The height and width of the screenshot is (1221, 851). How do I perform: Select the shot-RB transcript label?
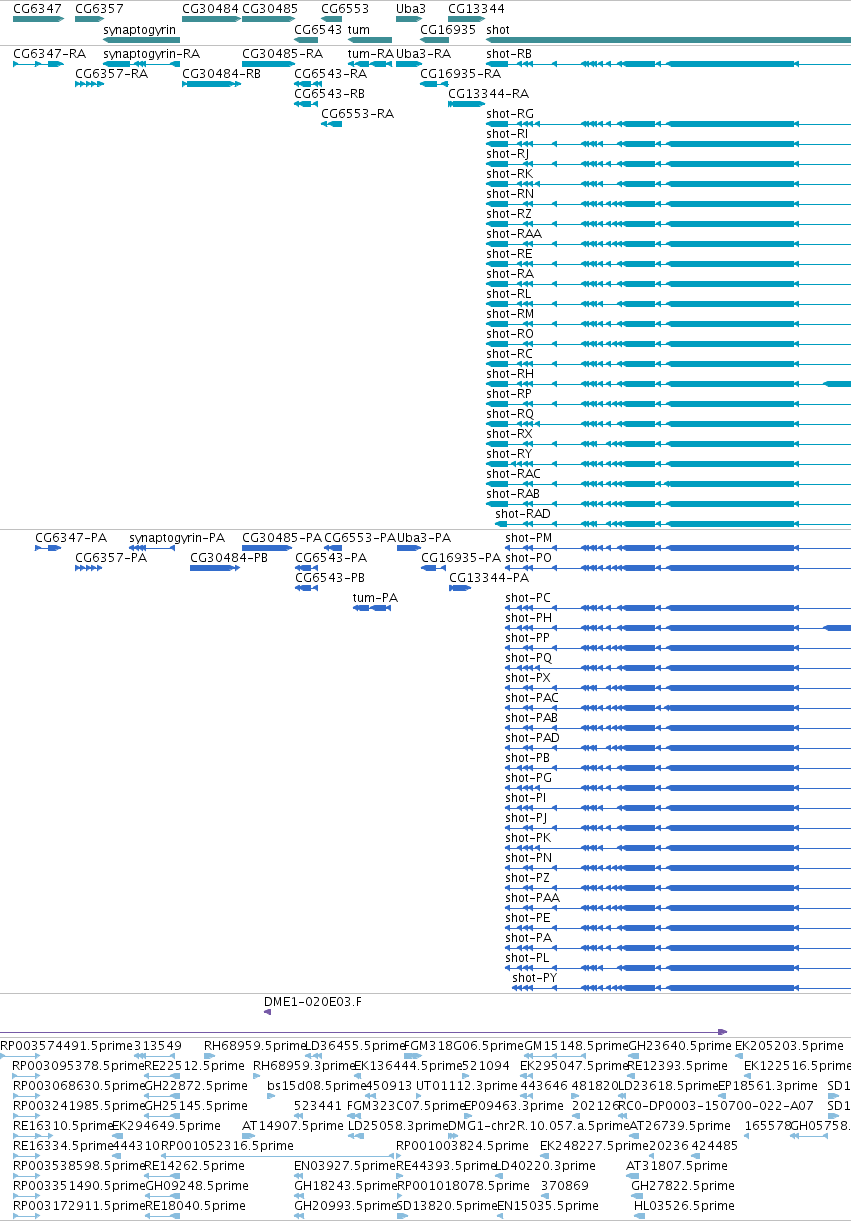coord(509,53)
